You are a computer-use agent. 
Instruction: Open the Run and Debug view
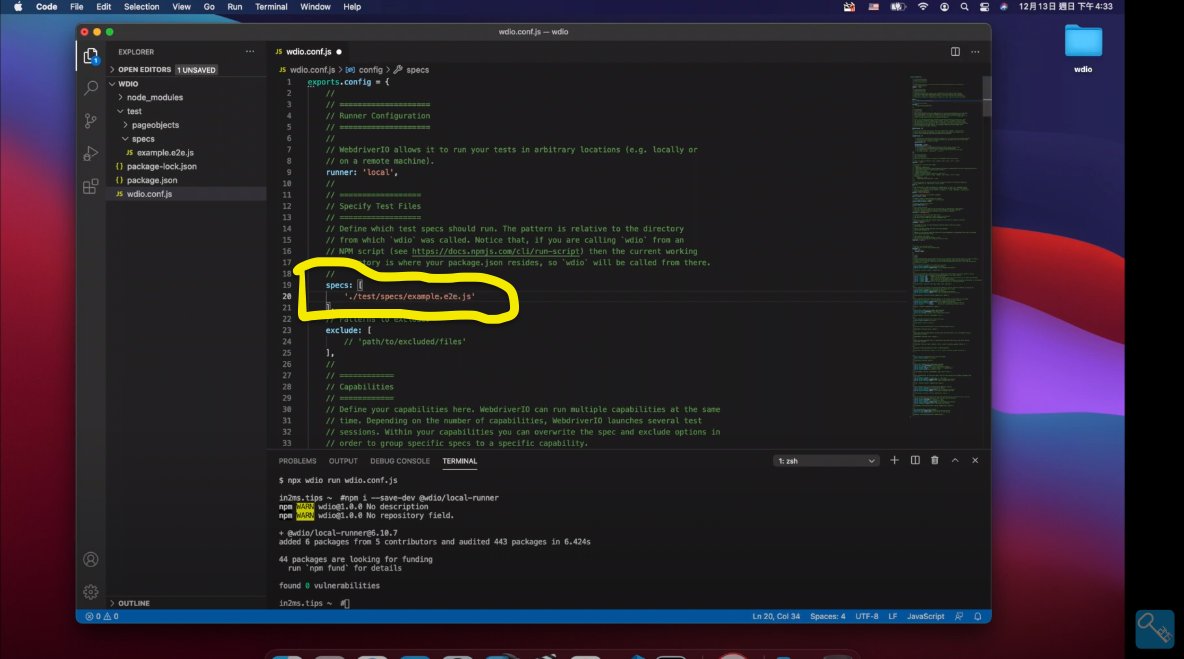[x=91, y=154]
